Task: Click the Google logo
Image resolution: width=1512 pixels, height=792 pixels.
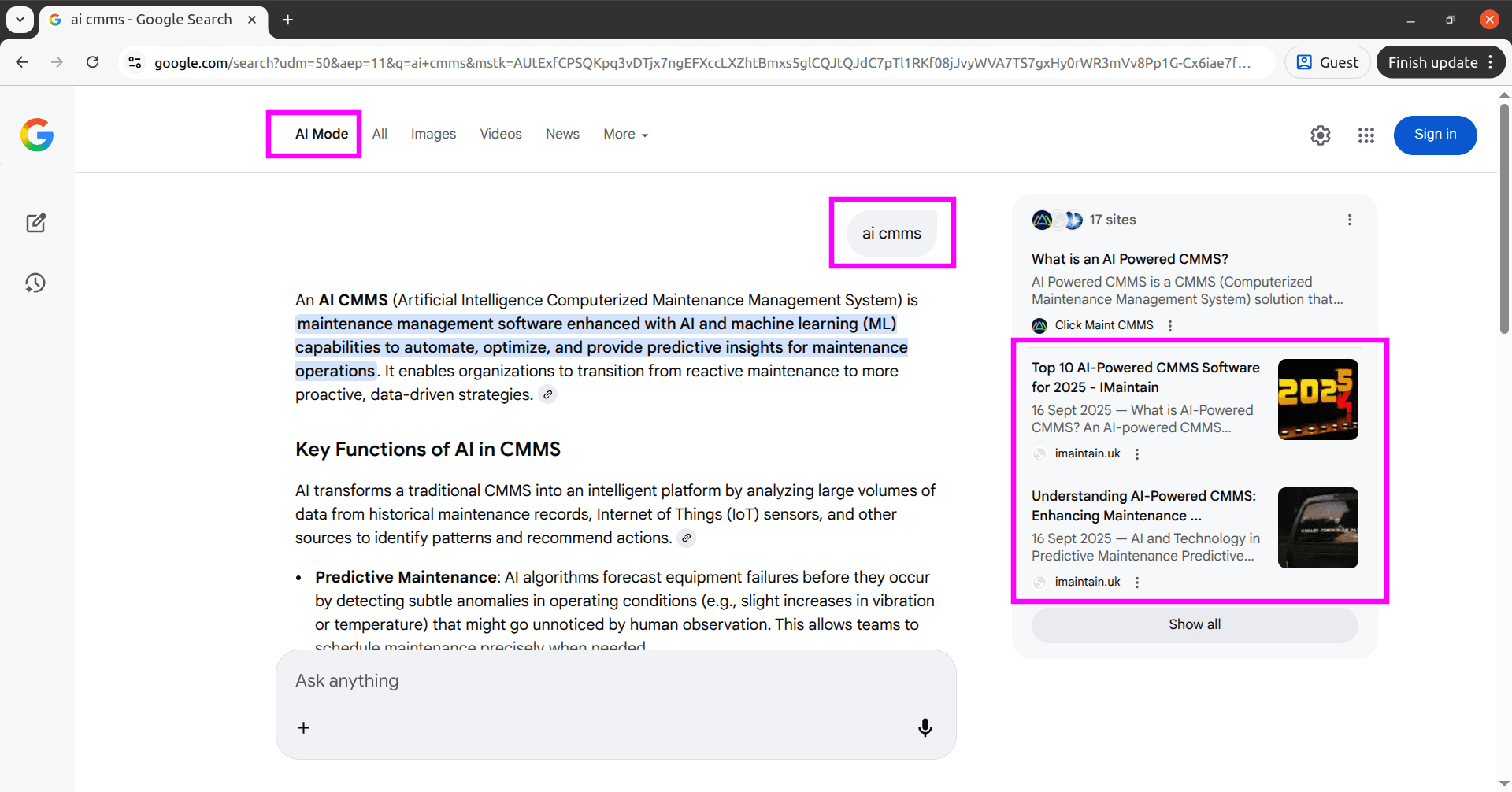Action: pos(37,135)
